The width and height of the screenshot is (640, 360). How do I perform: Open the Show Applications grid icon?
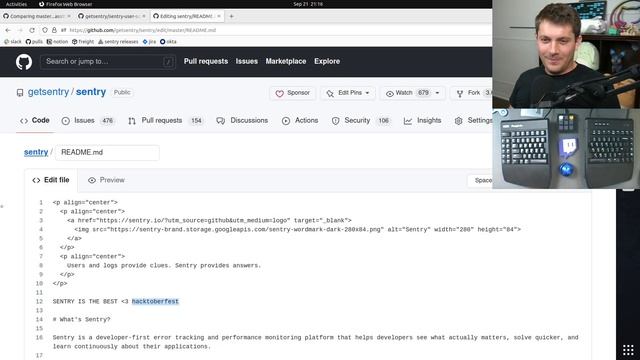[628, 350]
